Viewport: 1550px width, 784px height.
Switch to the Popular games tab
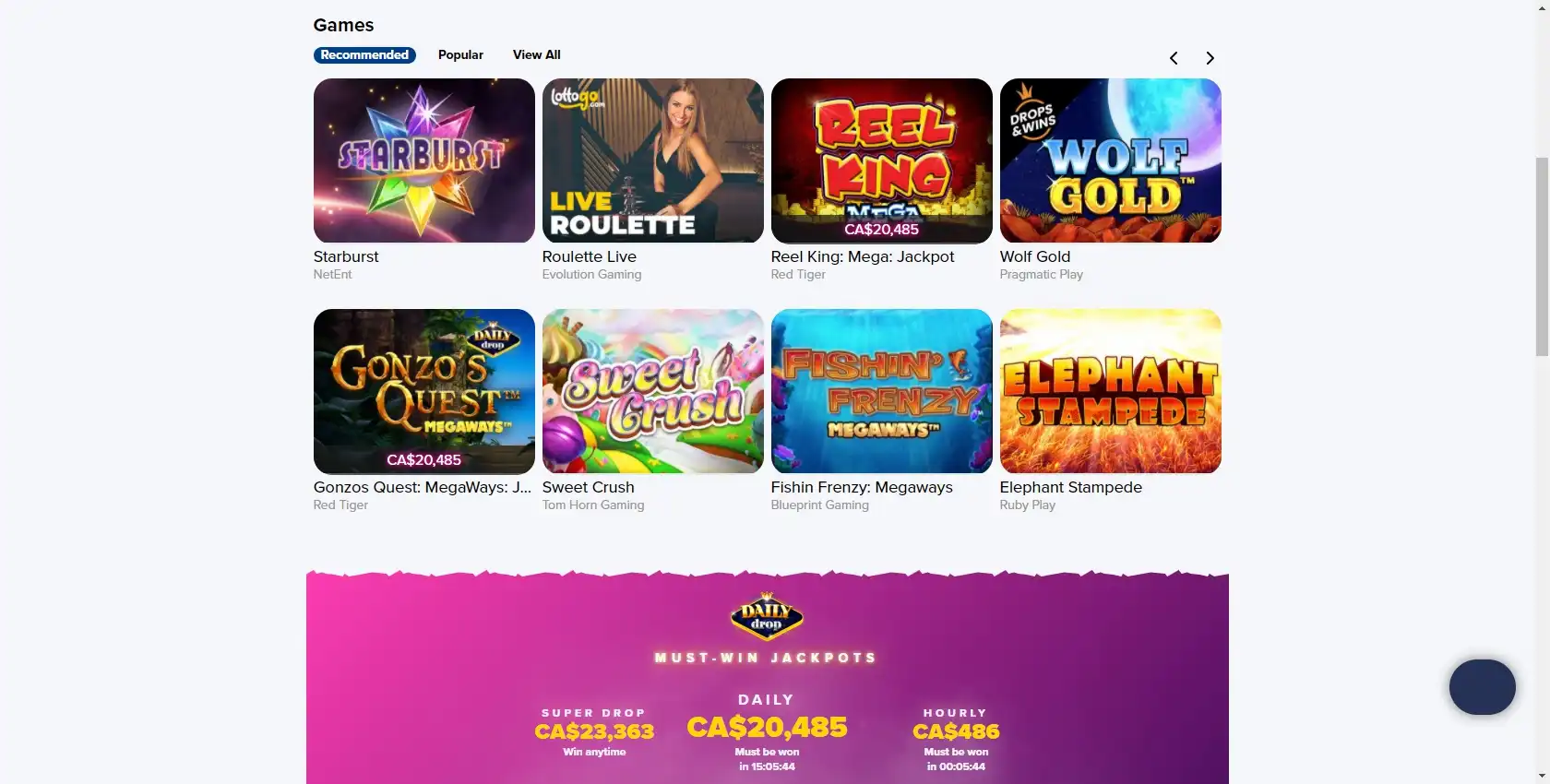460,55
